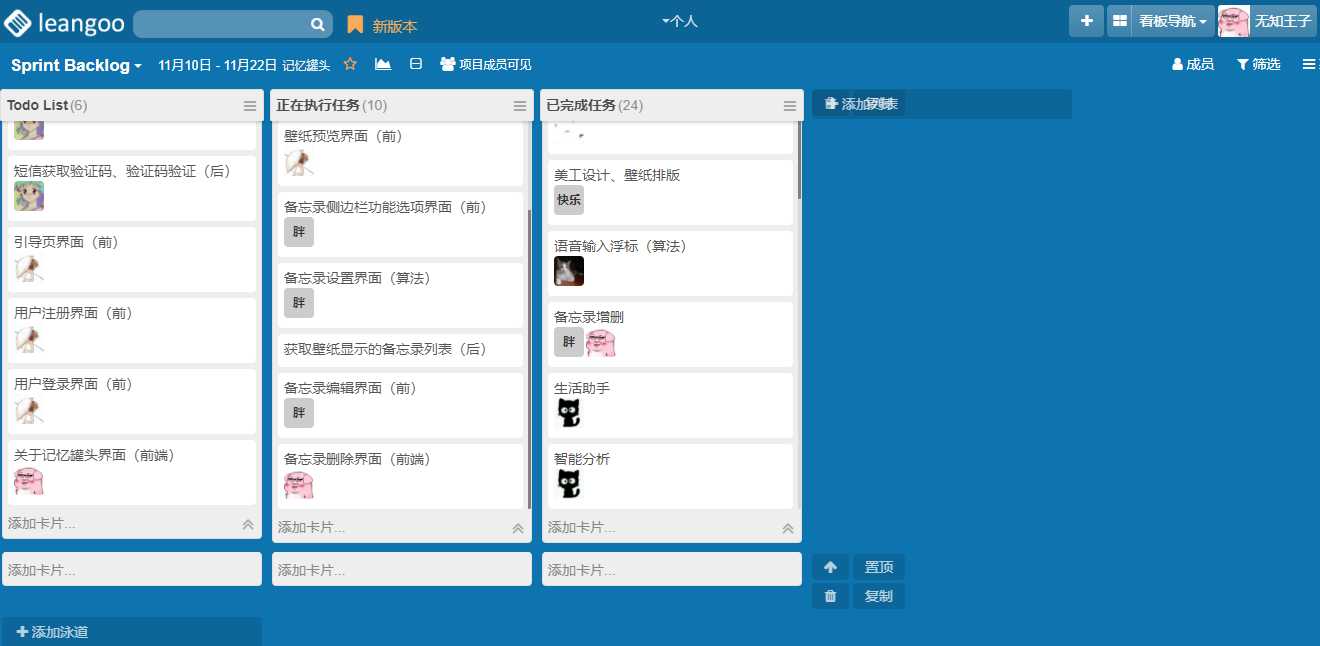The image size is (1320, 646).
Task: Open 正在执行任务 column menu
Action: pos(520,106)
